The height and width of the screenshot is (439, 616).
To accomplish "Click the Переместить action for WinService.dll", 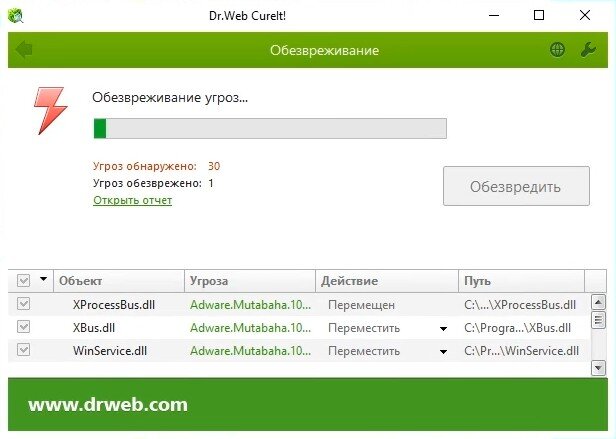I will coord(364,351).
